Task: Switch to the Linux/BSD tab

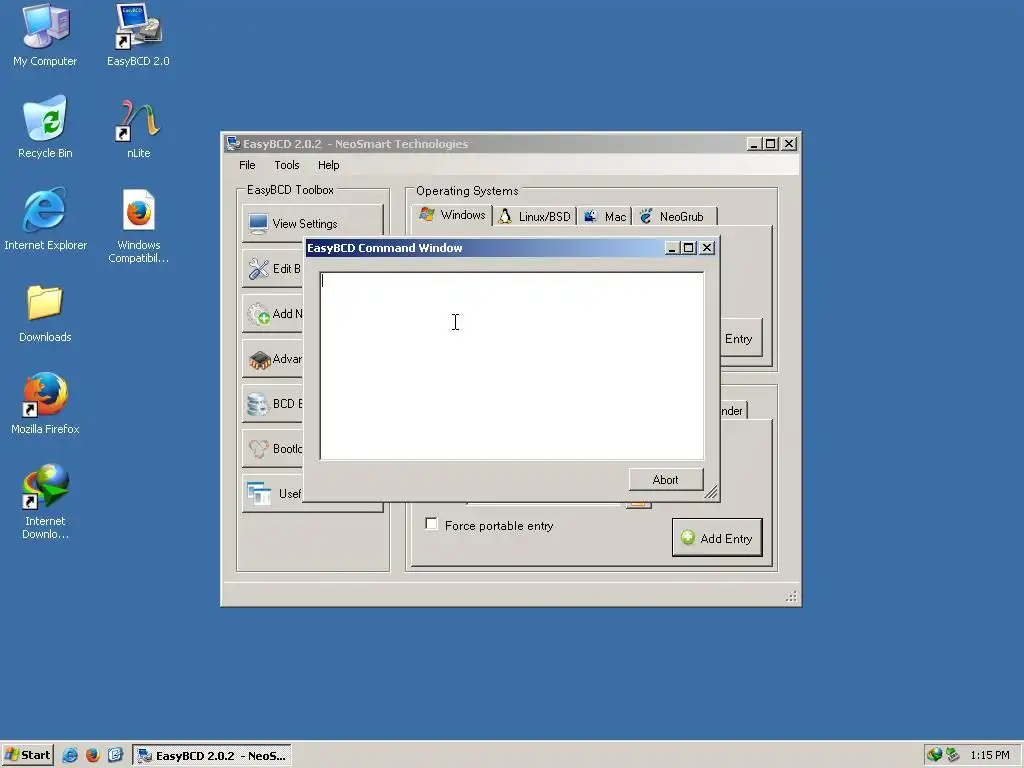Action: point(535,217)
